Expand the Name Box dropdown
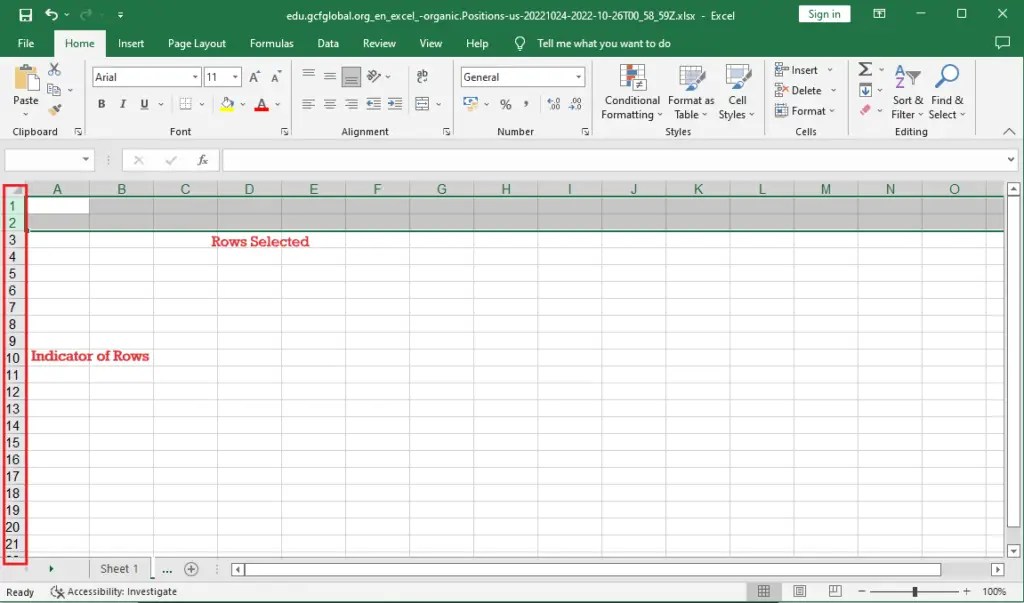1024x603 pixels. [86, 159]
